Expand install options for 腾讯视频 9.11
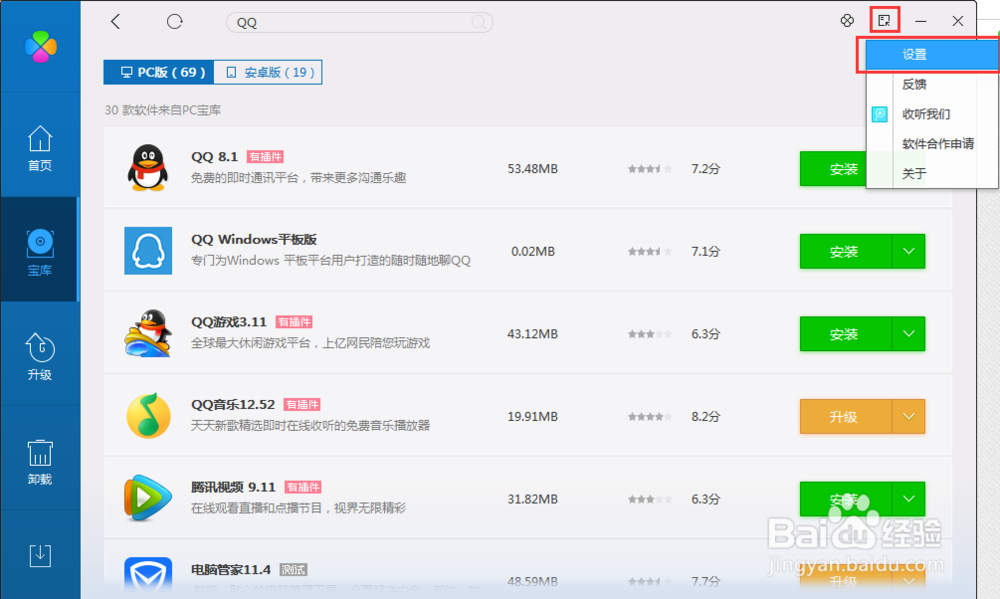This screenshot has width=1000, height=599. (x=908, y=498)
